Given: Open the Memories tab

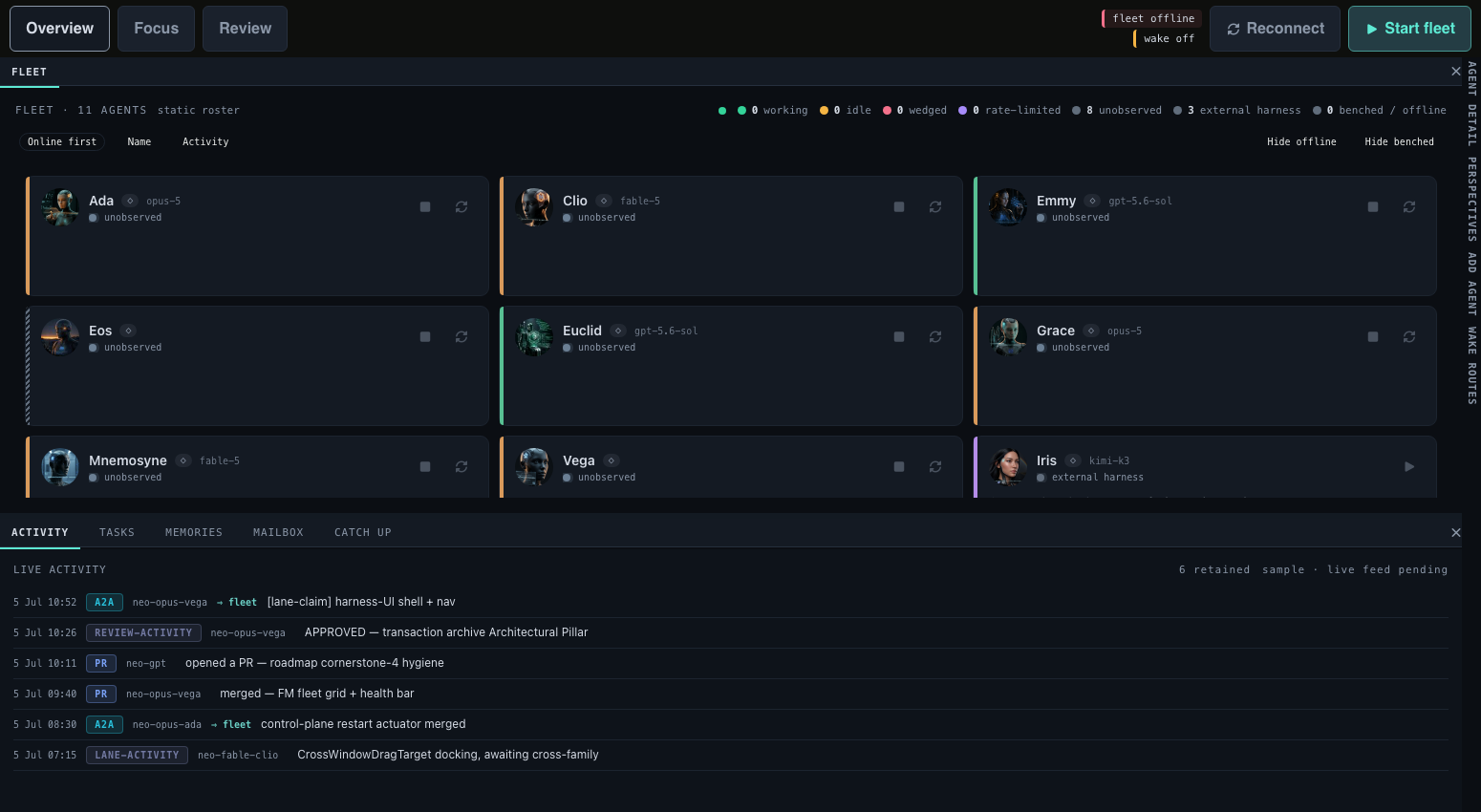Looking at the screenshot, I should [x=194, y=532].
